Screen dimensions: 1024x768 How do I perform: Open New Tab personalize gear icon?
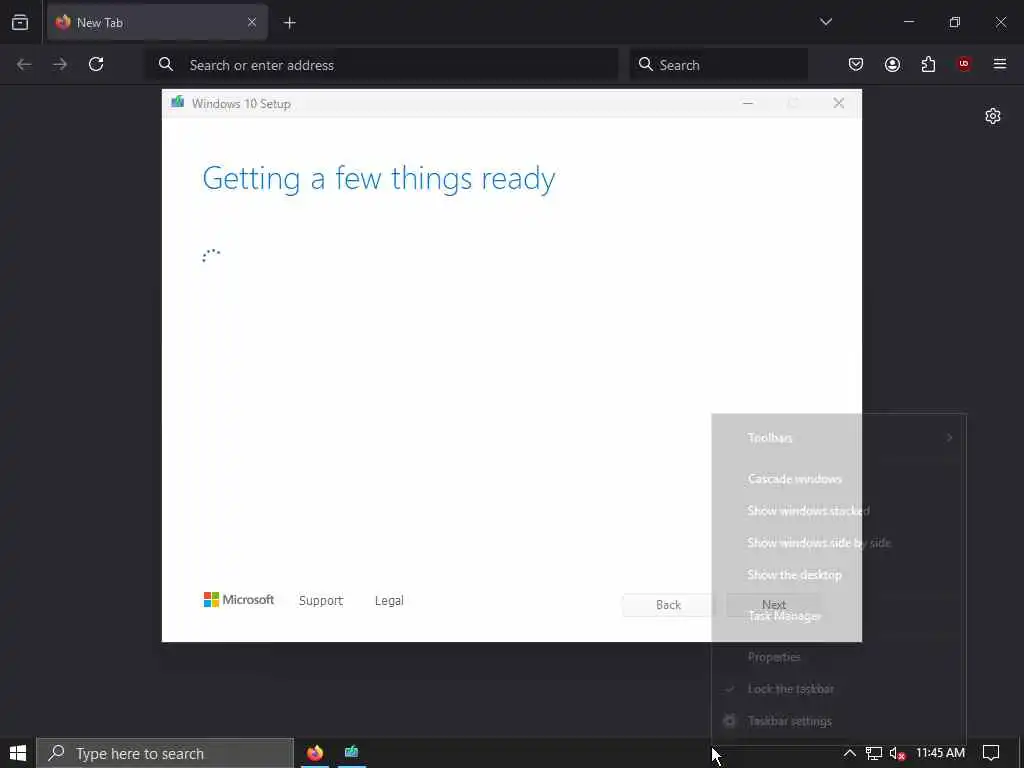coord(993,116)
